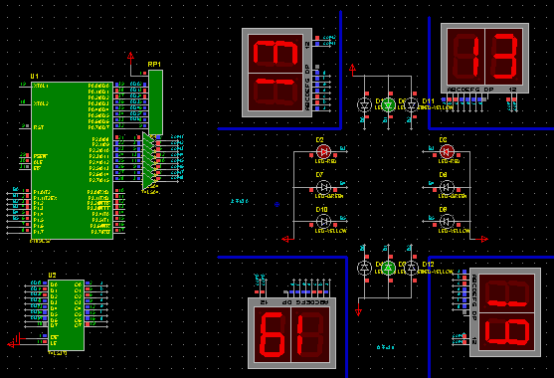The width and height of the screenshot is (554, 378).
Task: Select the yellow LED D10
Action: point(323,222)
